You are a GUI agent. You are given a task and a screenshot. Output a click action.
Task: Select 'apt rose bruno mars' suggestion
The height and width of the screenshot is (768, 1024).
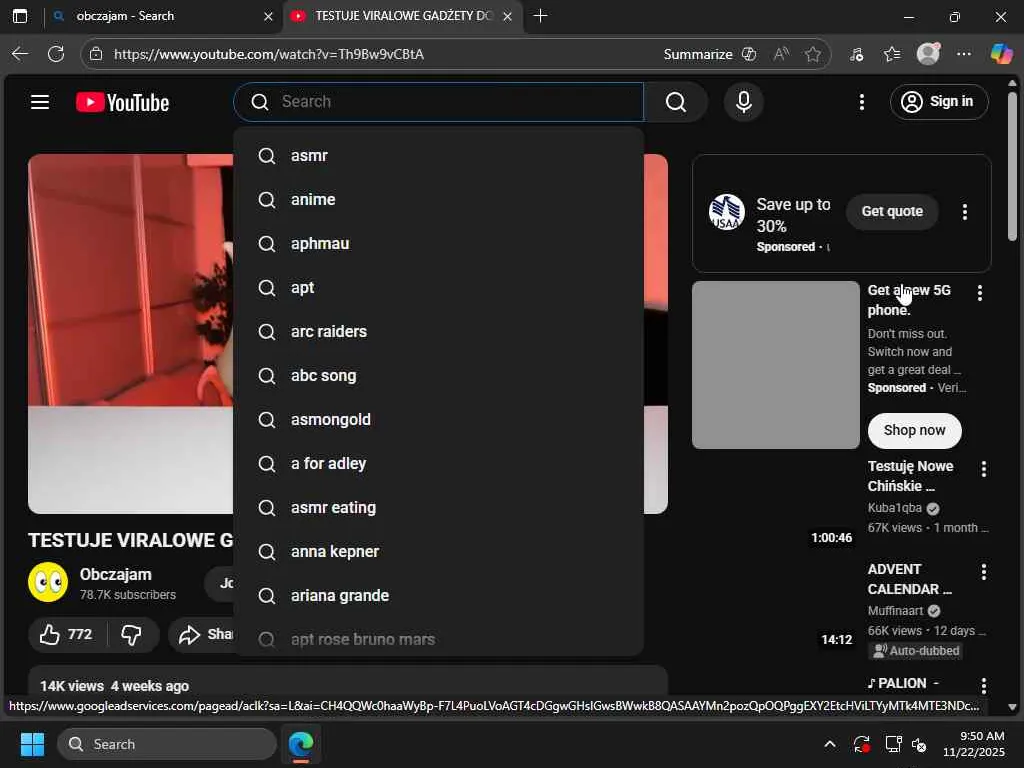tap(438, 639)
